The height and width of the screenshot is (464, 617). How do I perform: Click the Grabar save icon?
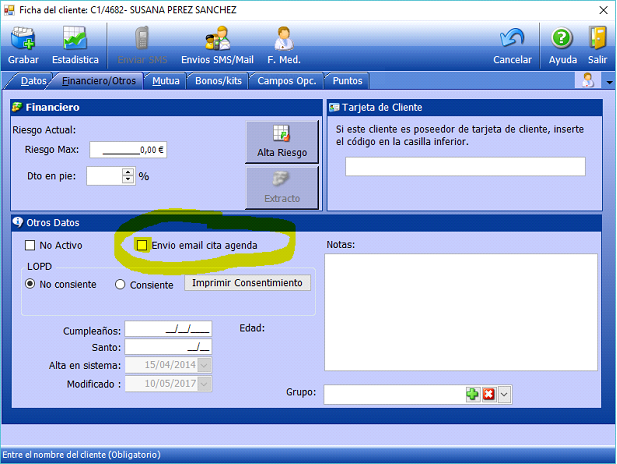pos(23,41)
